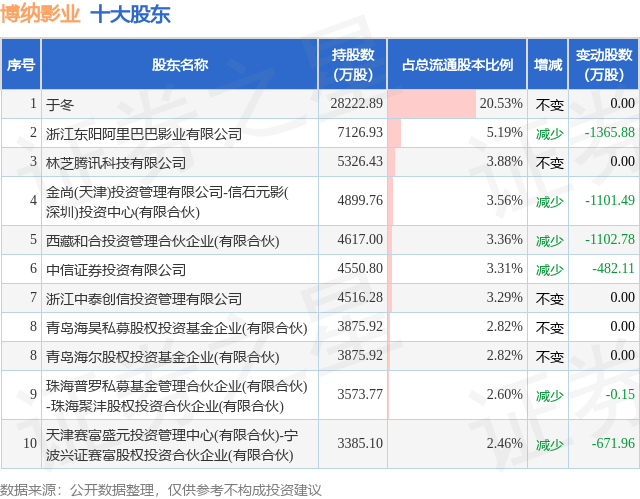Viewport: 640px width, 499px height.
Task: Click the holding value 3573.77
Action: [360, 395]
